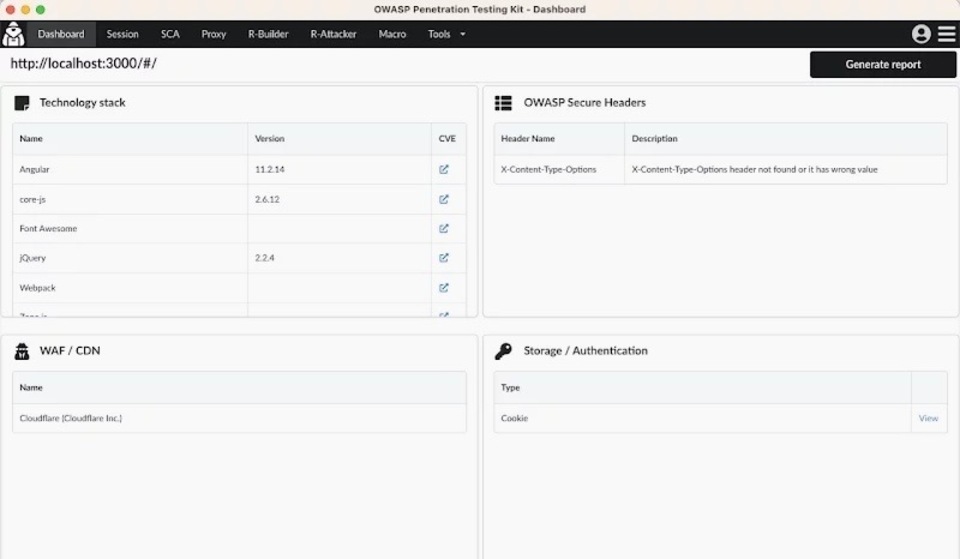This screenshot has width=960, height=559.
Task: Open the hamburger menu icon
Action: 947,34
